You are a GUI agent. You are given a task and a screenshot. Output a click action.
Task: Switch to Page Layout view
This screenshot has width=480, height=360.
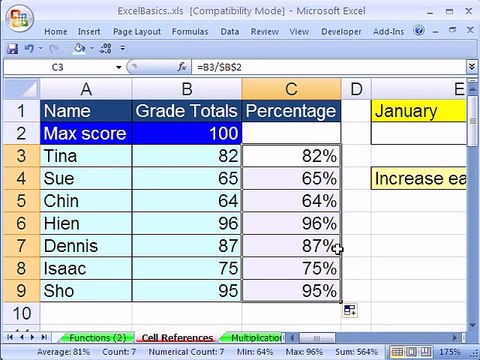click(x=411, y=352)
